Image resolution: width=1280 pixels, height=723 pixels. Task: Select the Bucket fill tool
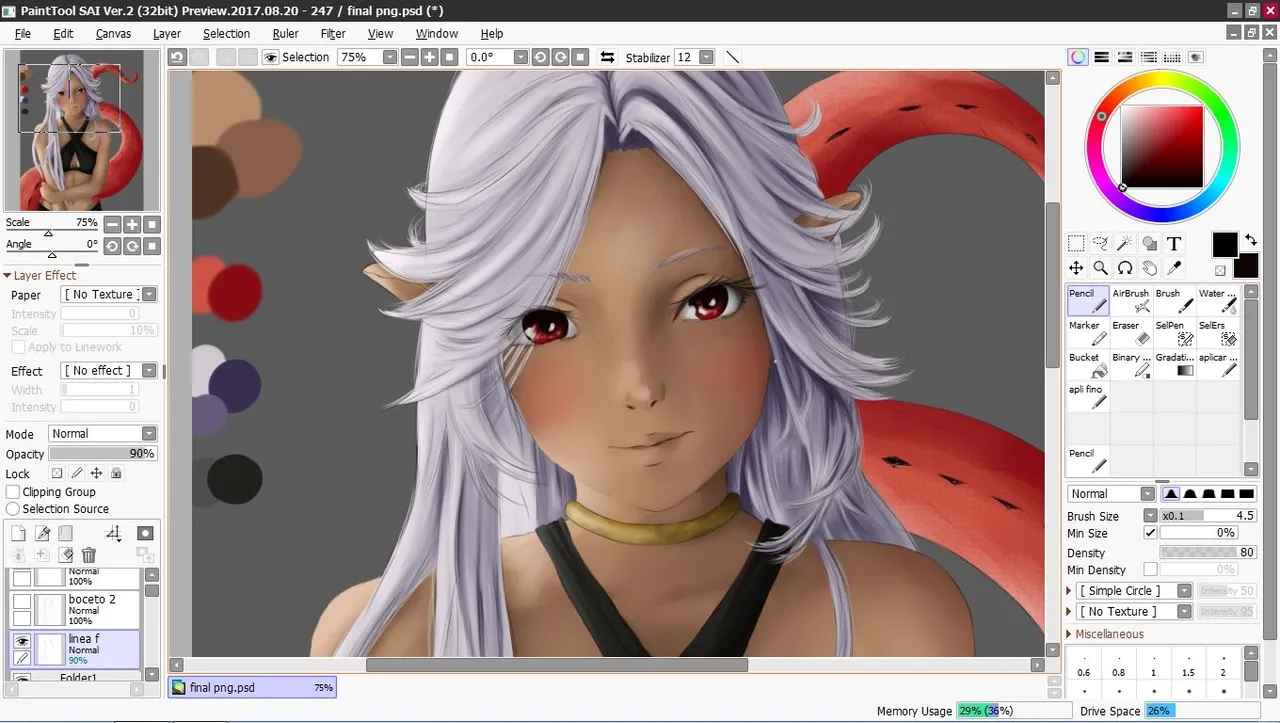(x=1088, y=365)
